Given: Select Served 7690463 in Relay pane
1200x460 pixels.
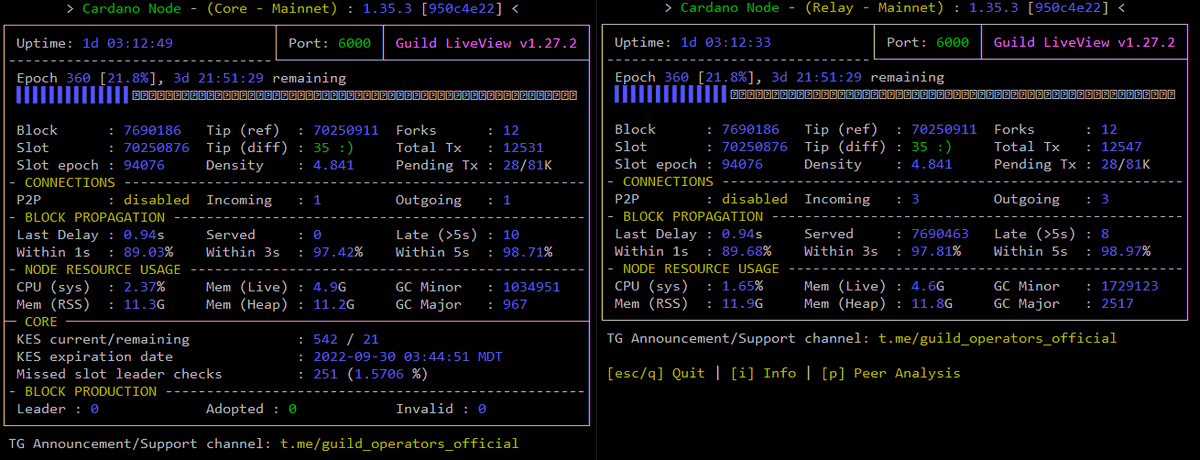Looking at the screenshot, I should click(x=940, y=234).
